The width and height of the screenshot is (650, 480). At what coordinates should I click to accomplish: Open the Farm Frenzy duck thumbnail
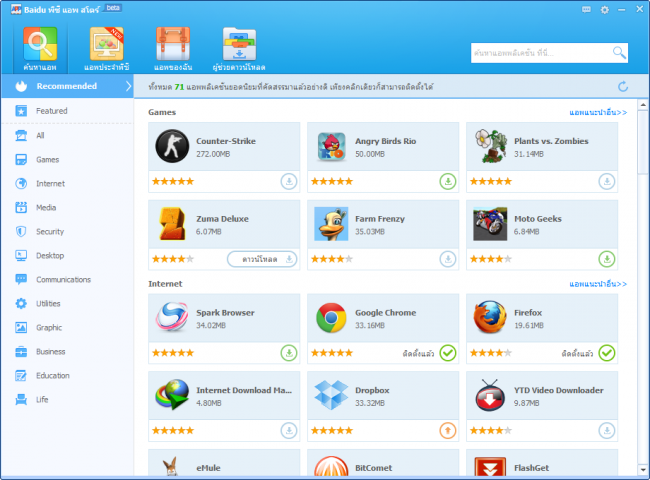[x=331, y=224]
